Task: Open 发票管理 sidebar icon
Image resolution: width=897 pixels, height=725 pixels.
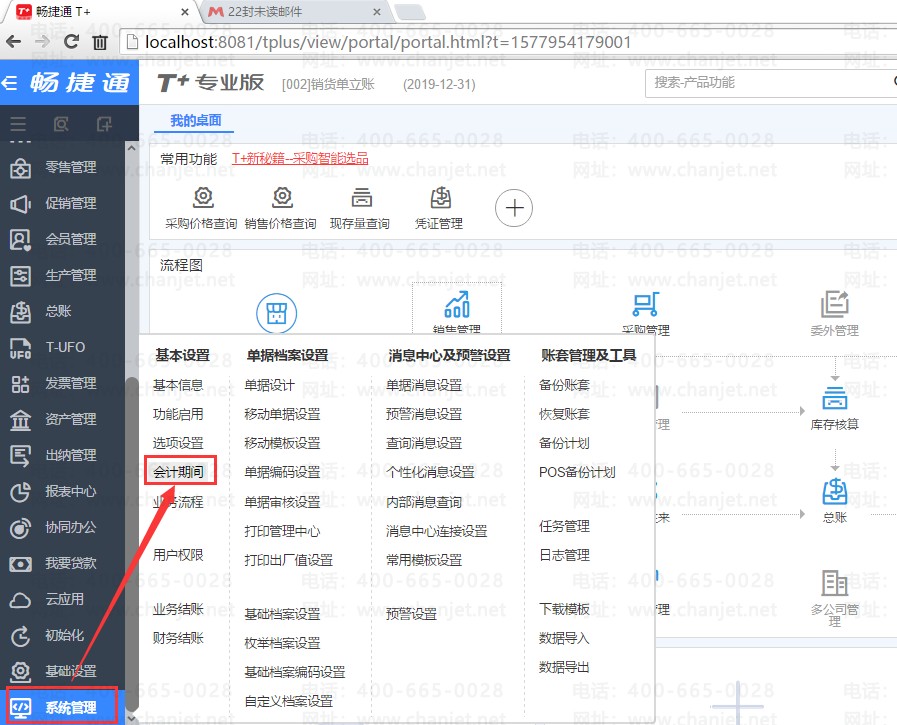Action: [x=20, y=384]
